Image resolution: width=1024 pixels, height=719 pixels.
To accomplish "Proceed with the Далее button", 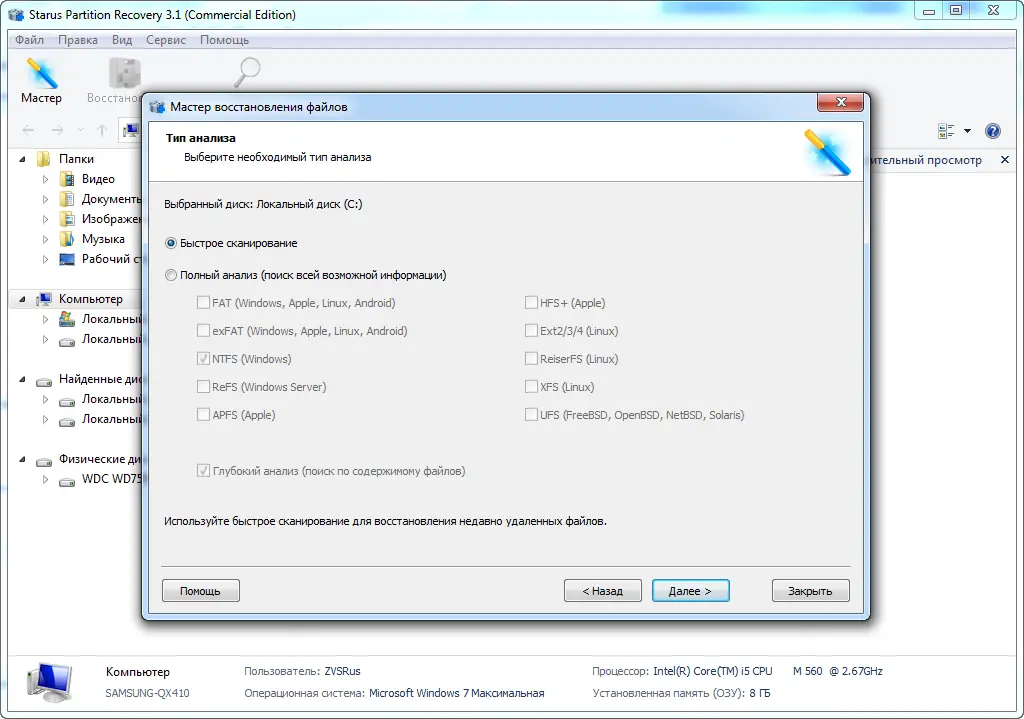I will (x=690, y=590).
